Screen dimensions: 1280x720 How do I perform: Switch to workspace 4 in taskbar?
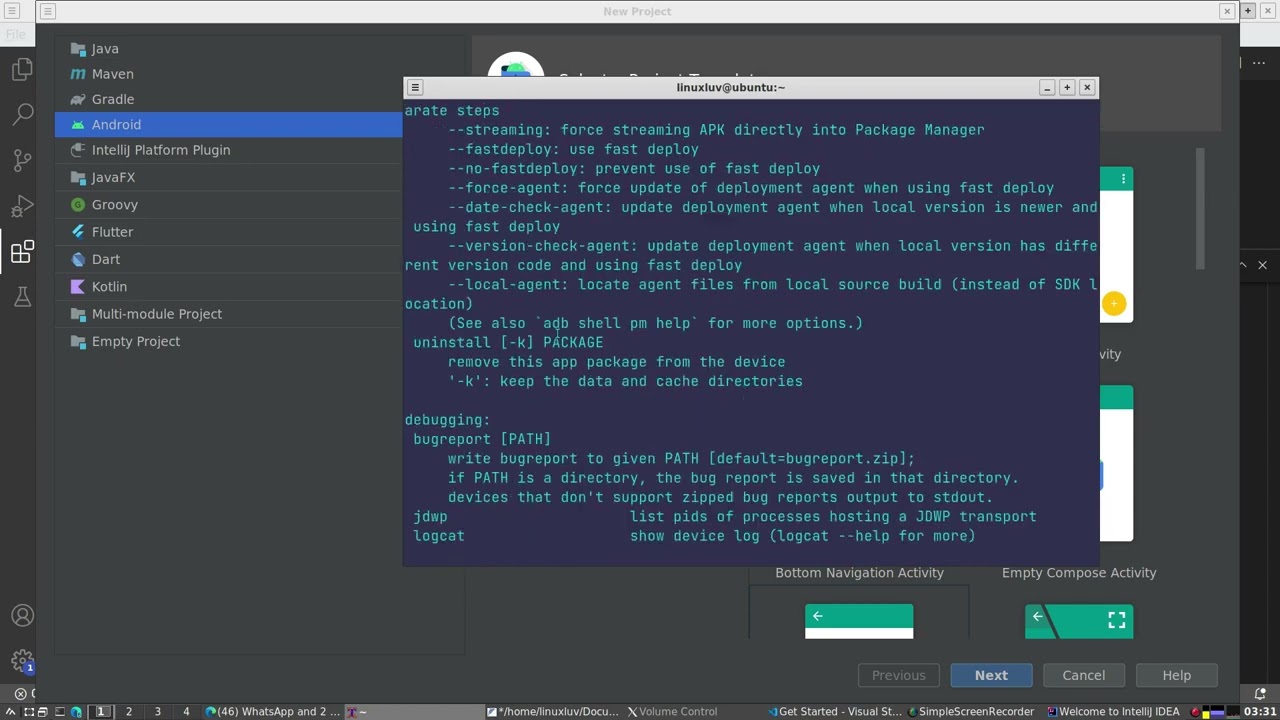pyautogui.click(x=185, y=711)
